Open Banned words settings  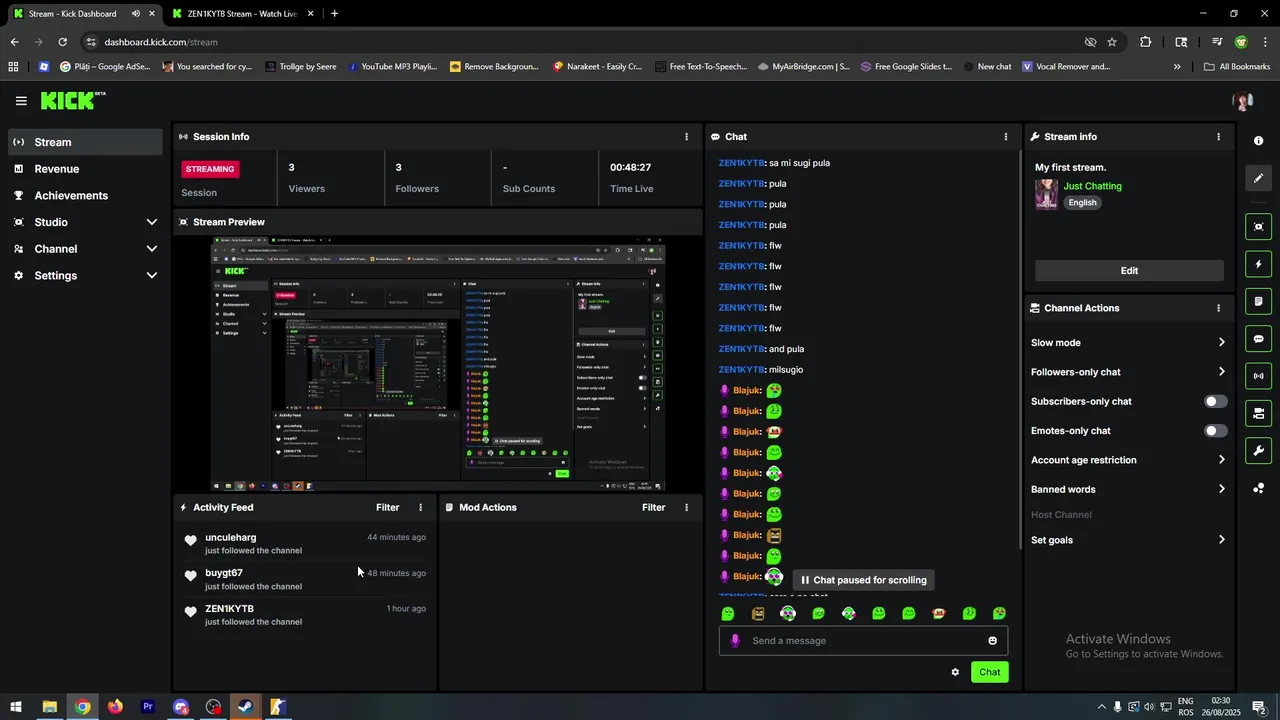tap(1128, 490)
